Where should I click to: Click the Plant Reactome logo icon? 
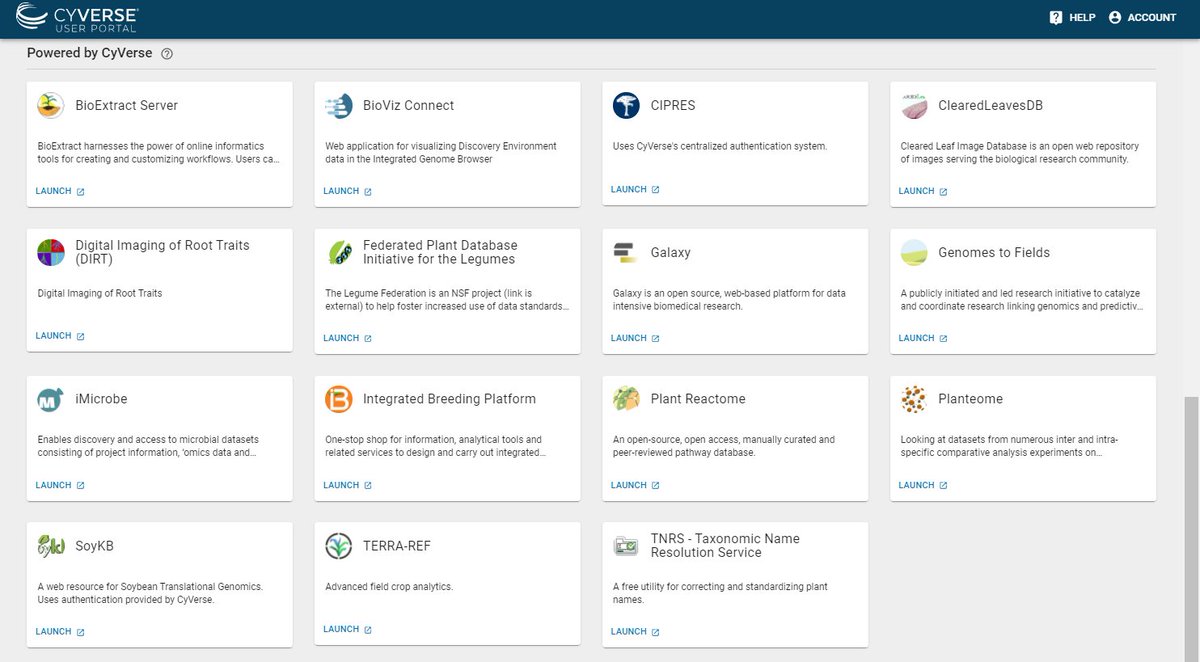click(x=627, y=399)
